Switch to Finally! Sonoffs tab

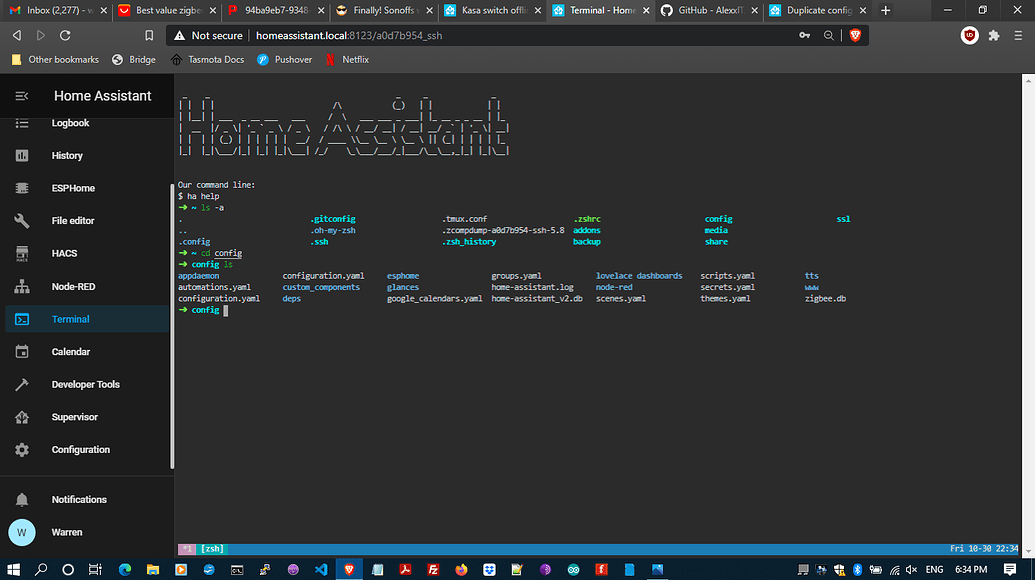pos(383,10)
